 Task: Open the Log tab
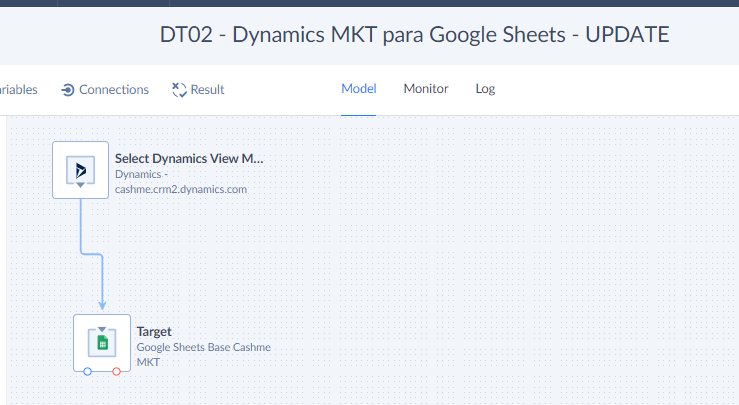(x=485, y=89)
